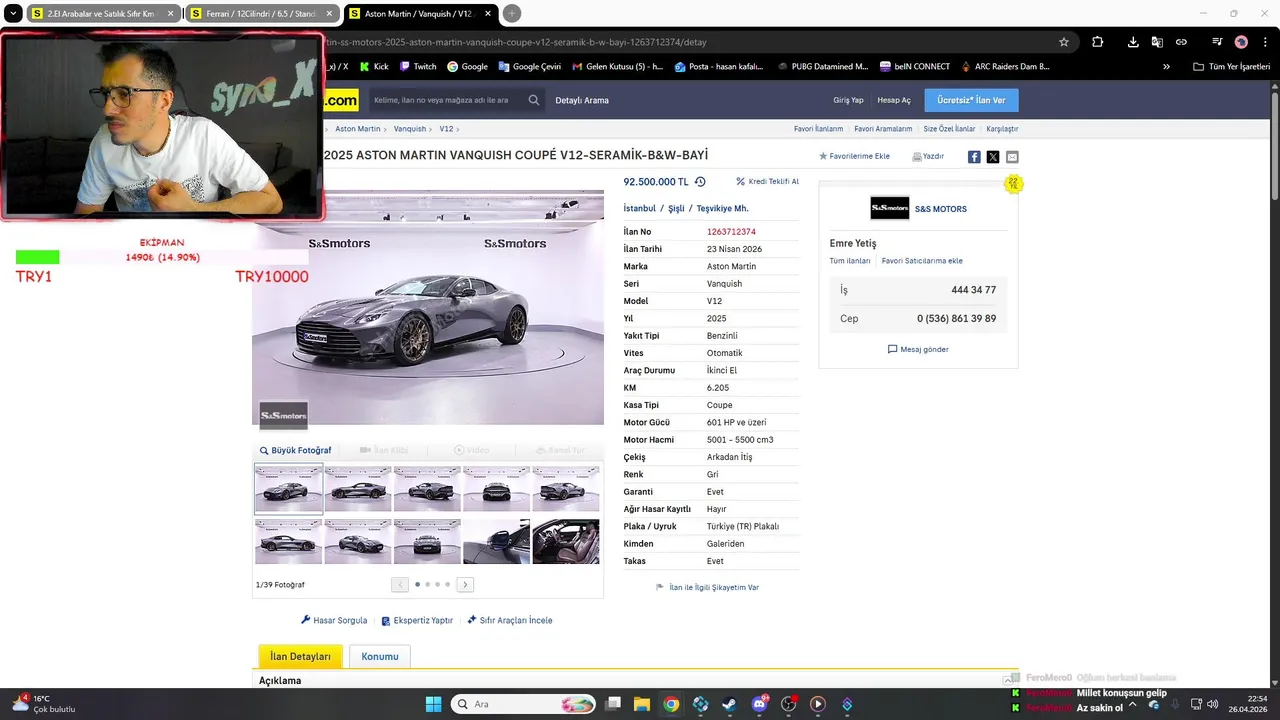The width and height of the screenshot is (1280, 720).
Task: Open Discord from the taskbar
Action: [759, 704]
